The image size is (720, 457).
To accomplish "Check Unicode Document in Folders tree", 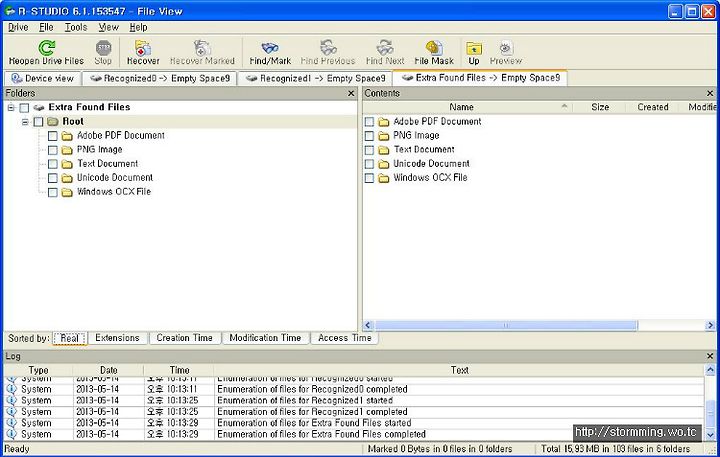I will pos(53,178).
